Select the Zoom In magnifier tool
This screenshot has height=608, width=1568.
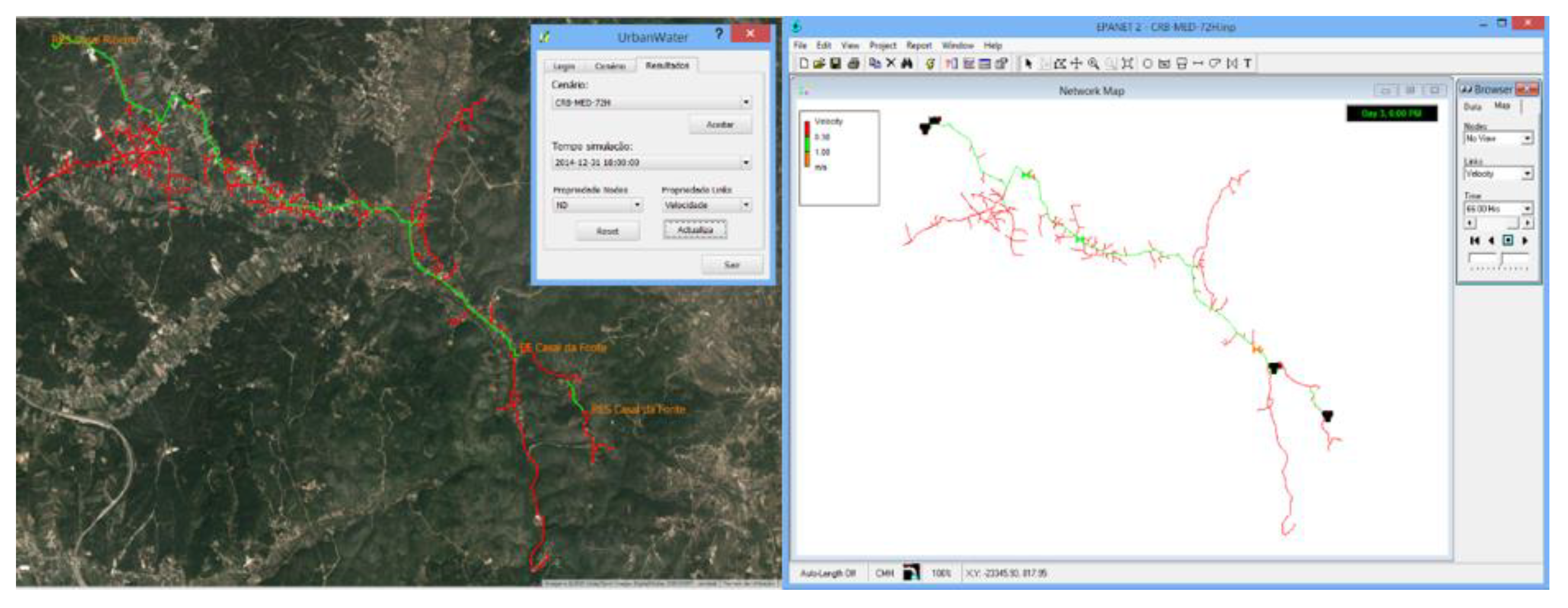point(1093,63)
